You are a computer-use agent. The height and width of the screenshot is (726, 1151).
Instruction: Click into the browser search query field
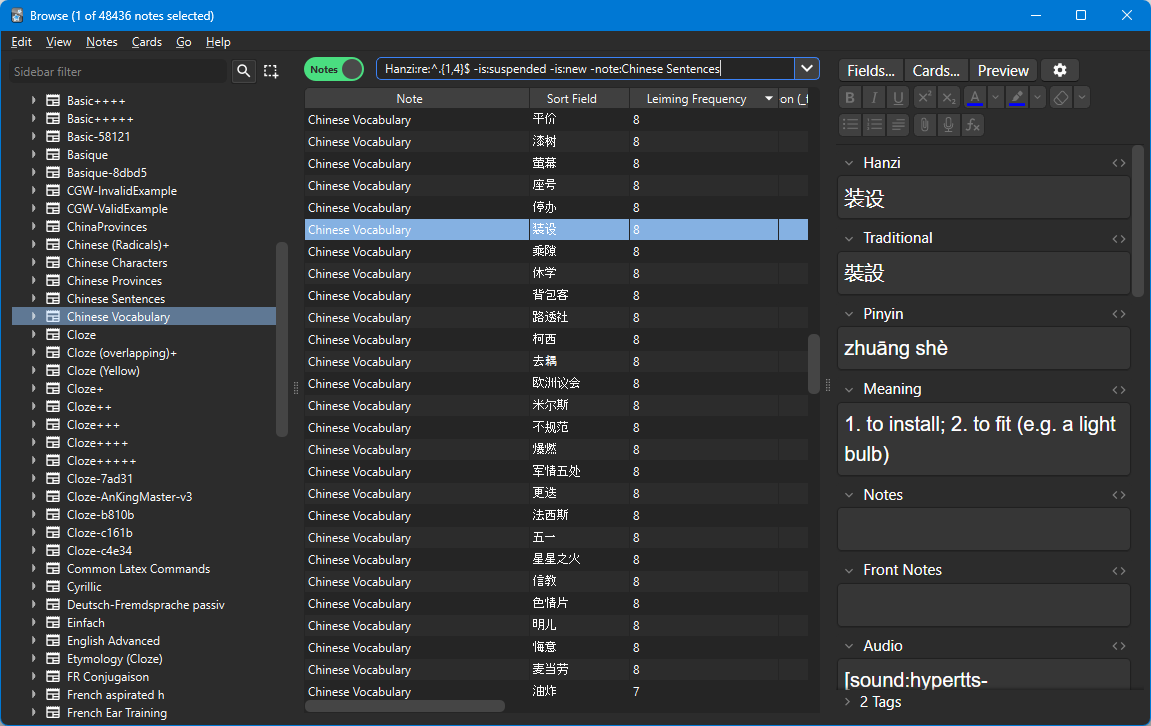click(x=585, y=68)
